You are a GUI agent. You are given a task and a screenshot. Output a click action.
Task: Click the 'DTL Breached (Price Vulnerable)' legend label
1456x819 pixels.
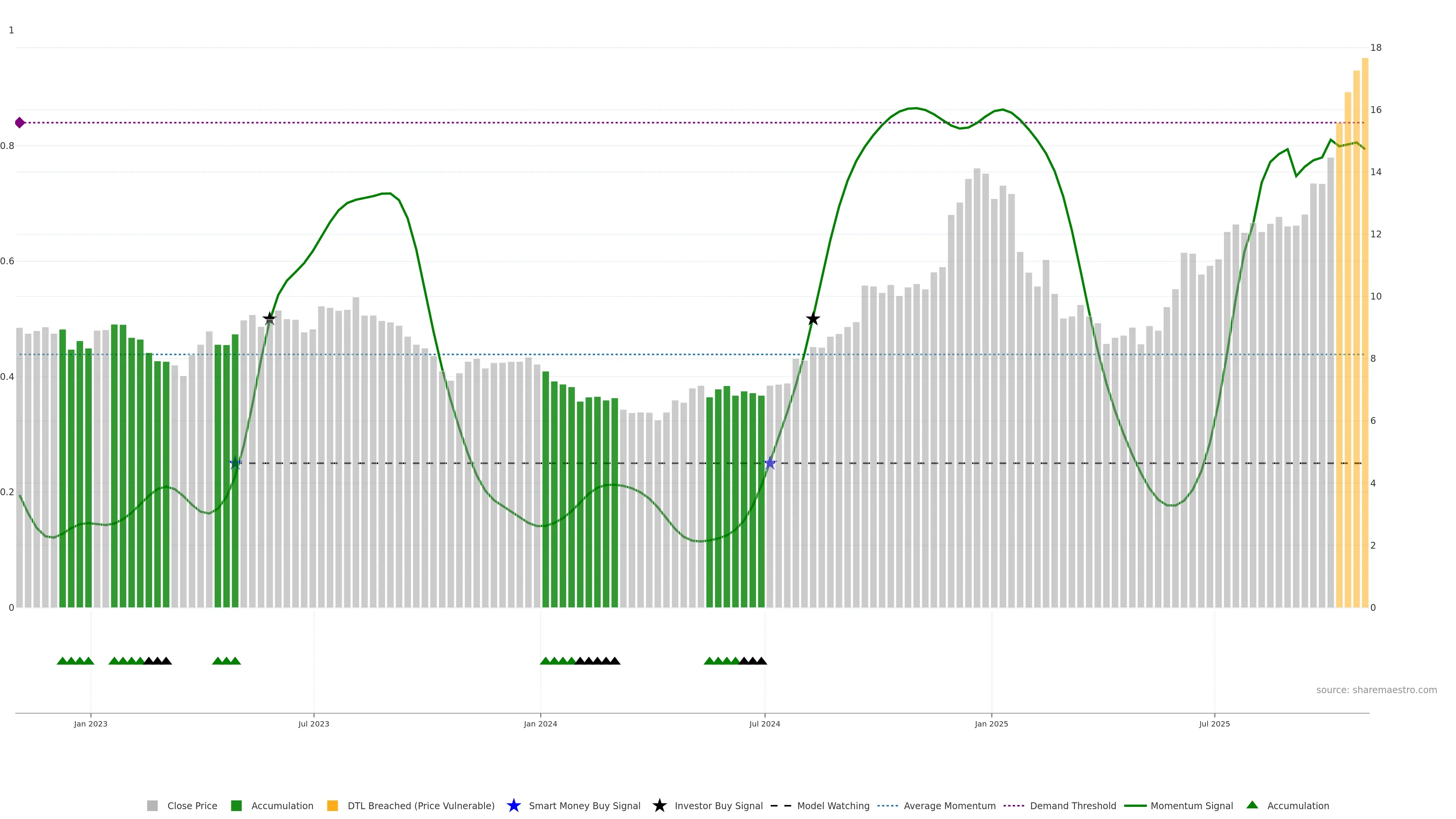[x=420, y=806]
